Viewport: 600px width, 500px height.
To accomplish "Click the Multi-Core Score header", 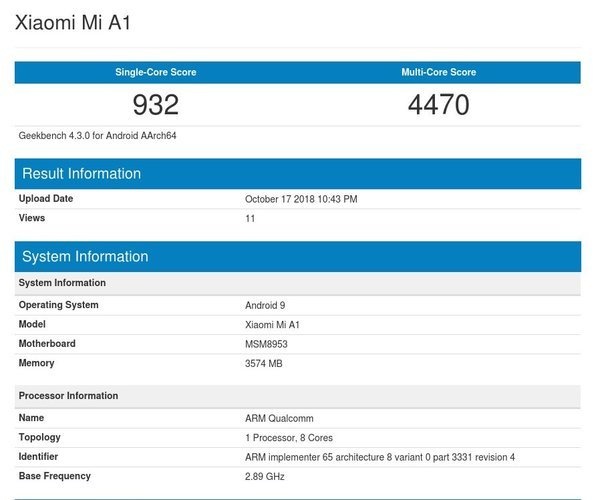I will tap(439, 72).
